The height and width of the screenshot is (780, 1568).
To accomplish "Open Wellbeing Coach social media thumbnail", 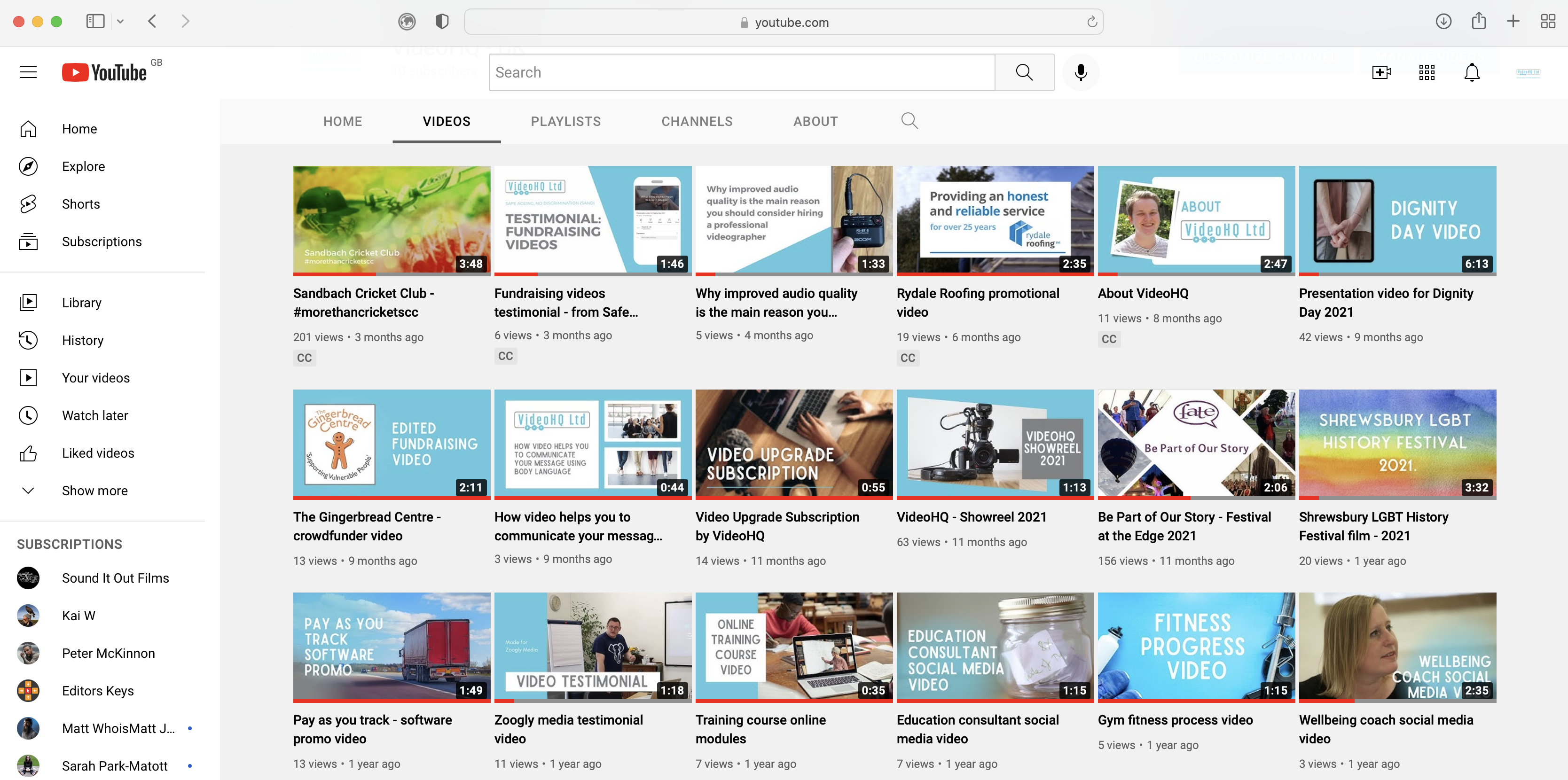I will coord(1397,647).
